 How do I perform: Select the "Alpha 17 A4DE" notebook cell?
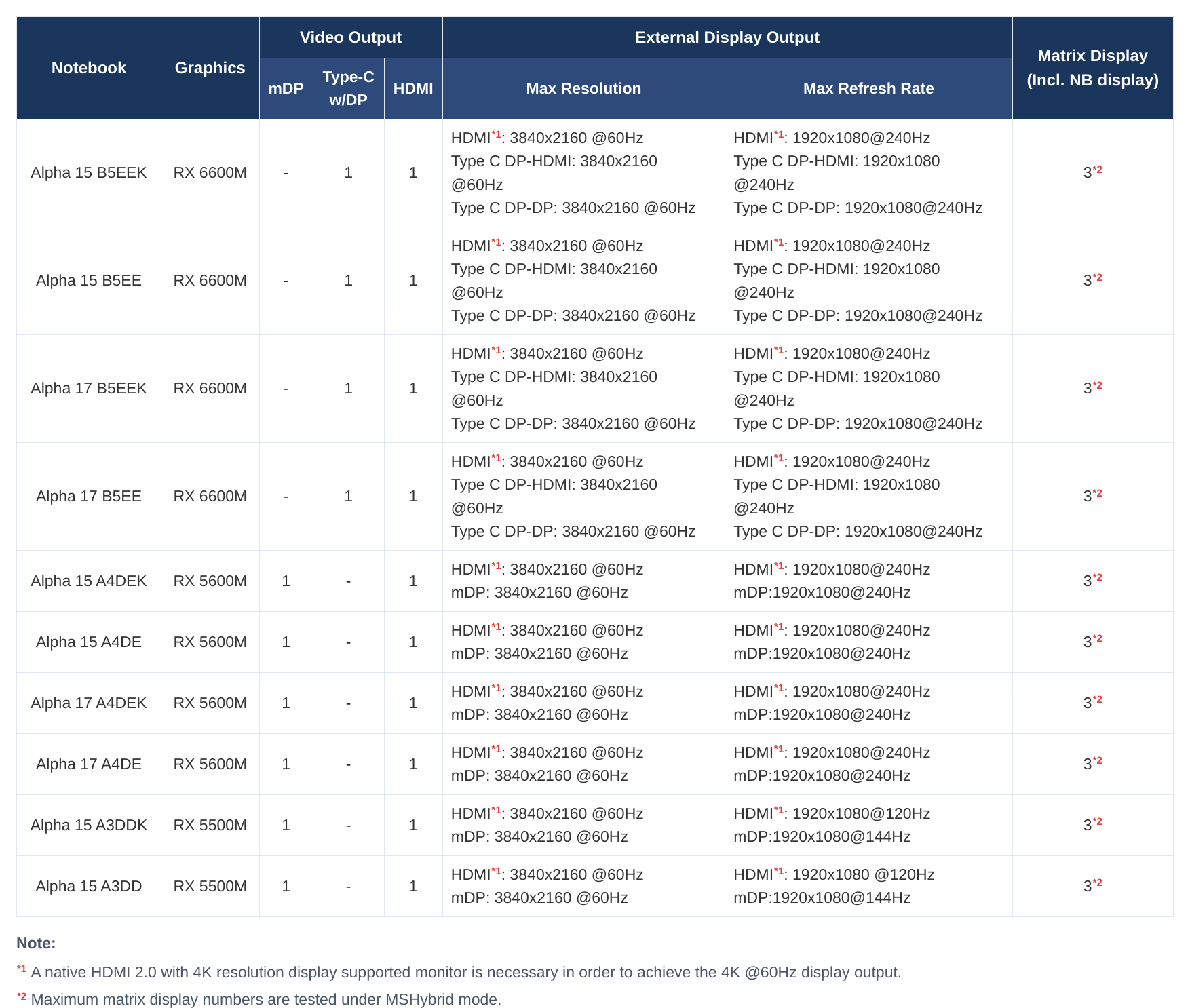click(89, 764)
